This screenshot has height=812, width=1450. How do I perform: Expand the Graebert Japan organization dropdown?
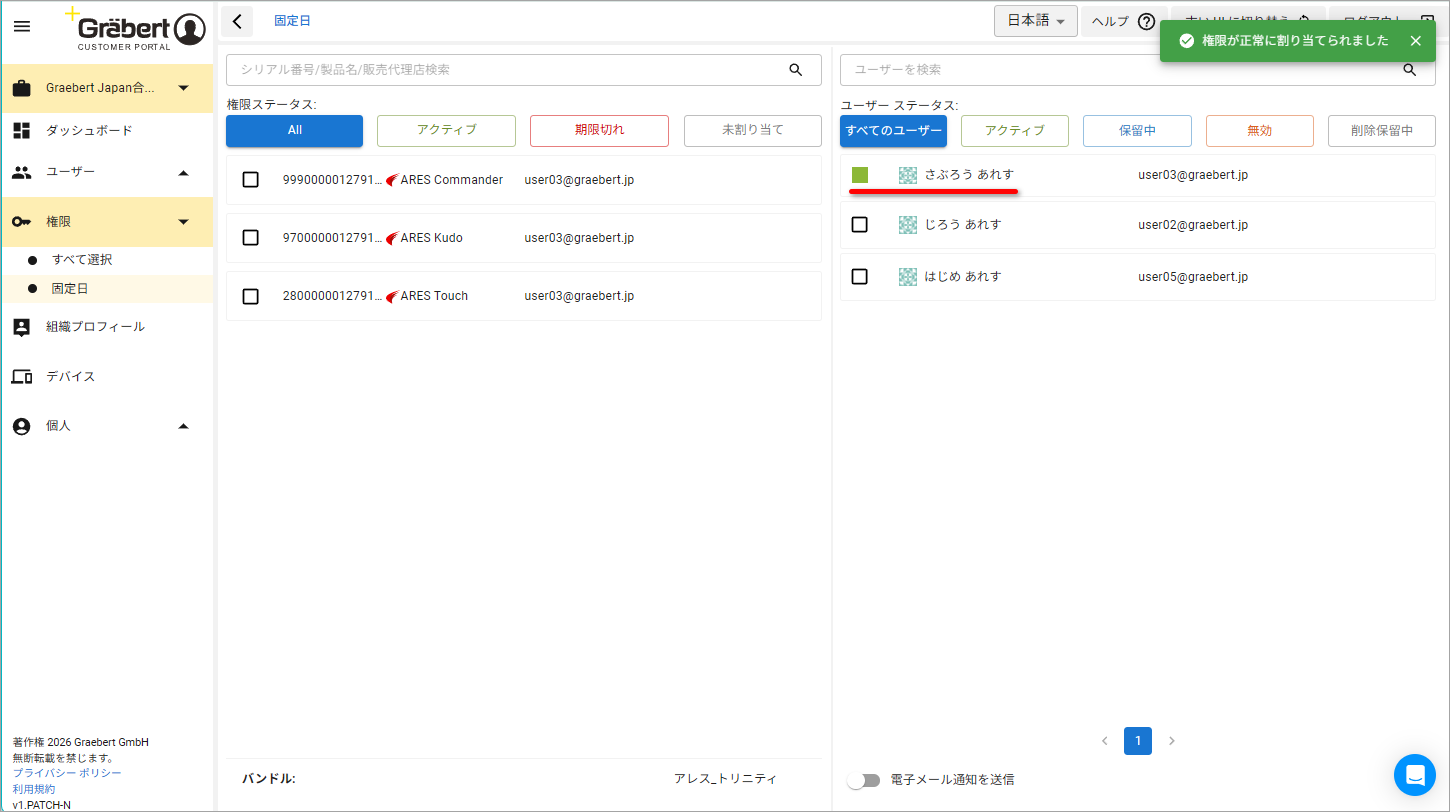tap(183, 88)
